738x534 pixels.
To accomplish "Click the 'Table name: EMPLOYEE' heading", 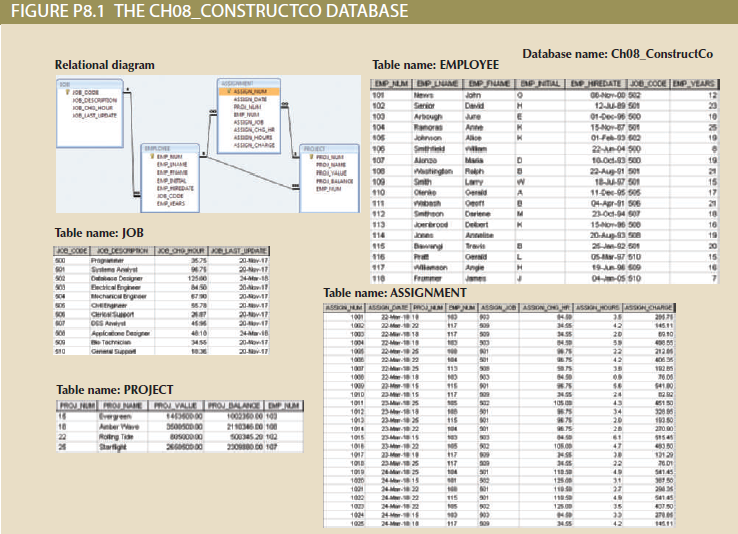I will pos(435,65).
